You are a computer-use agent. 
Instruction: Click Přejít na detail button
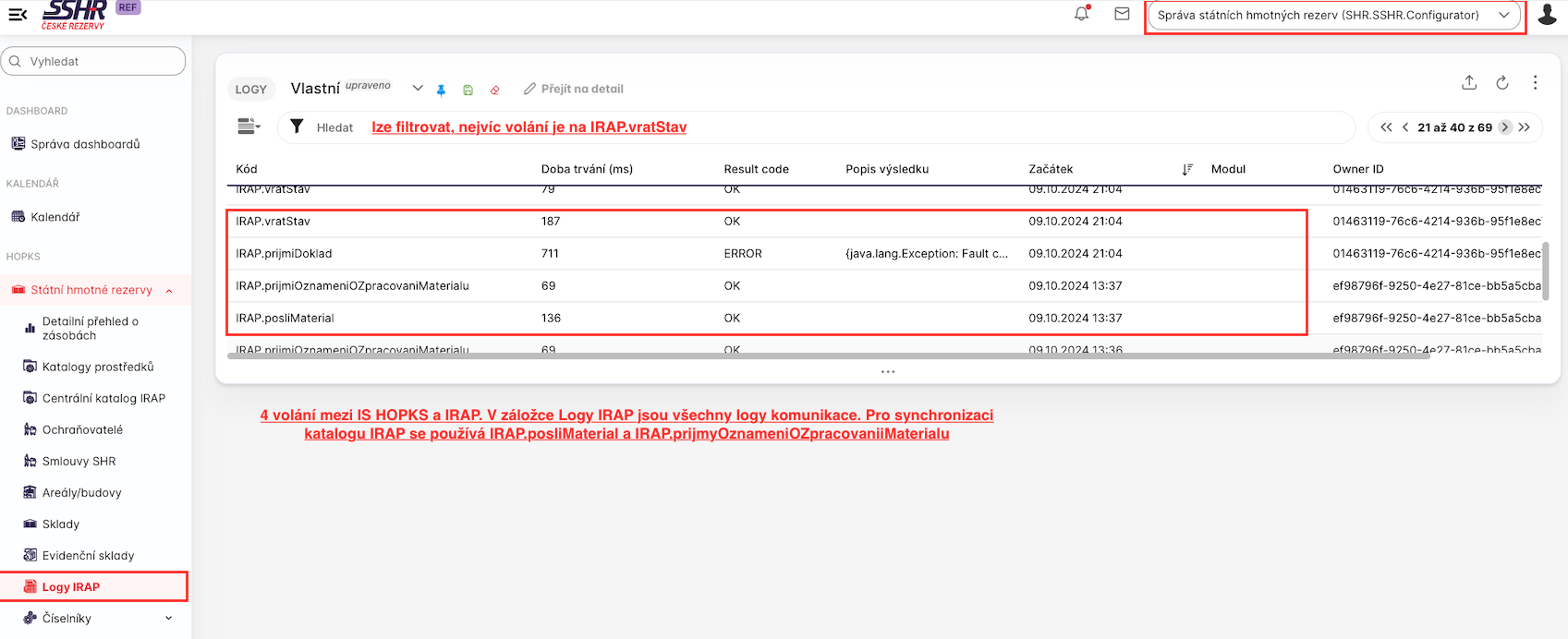(573, 89)
